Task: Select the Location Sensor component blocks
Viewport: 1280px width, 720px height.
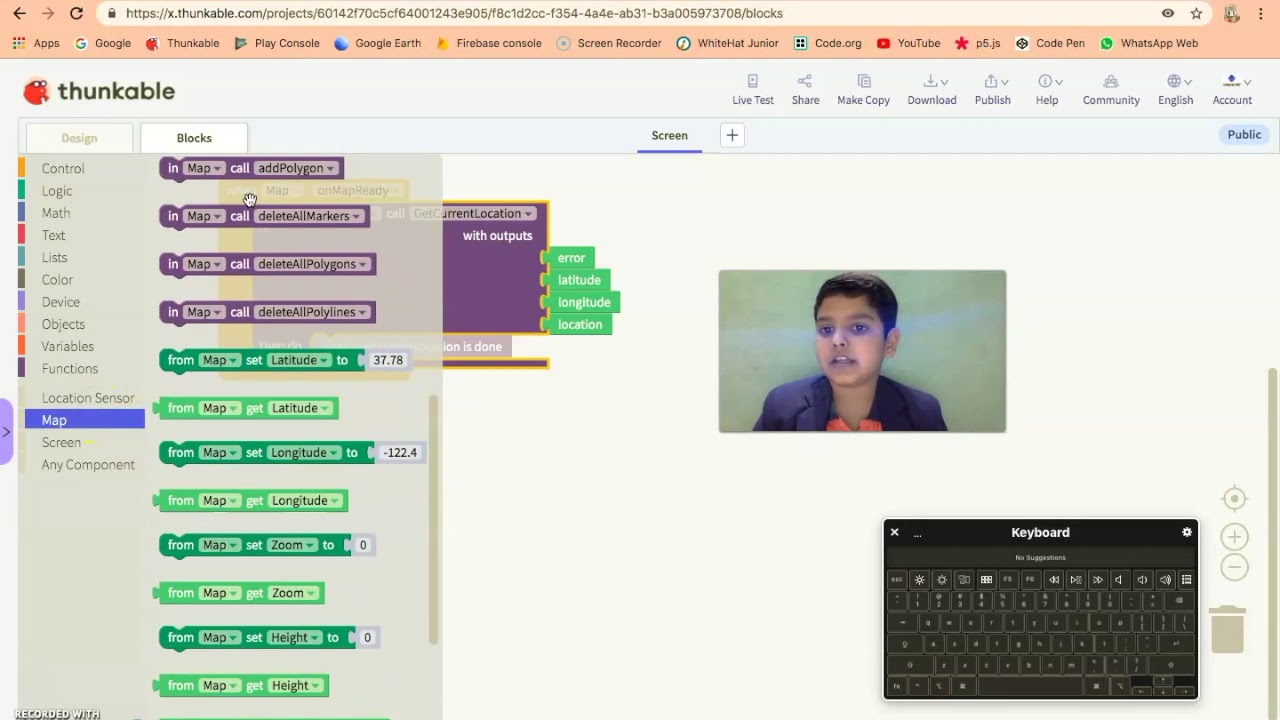Action: (87, 398)
